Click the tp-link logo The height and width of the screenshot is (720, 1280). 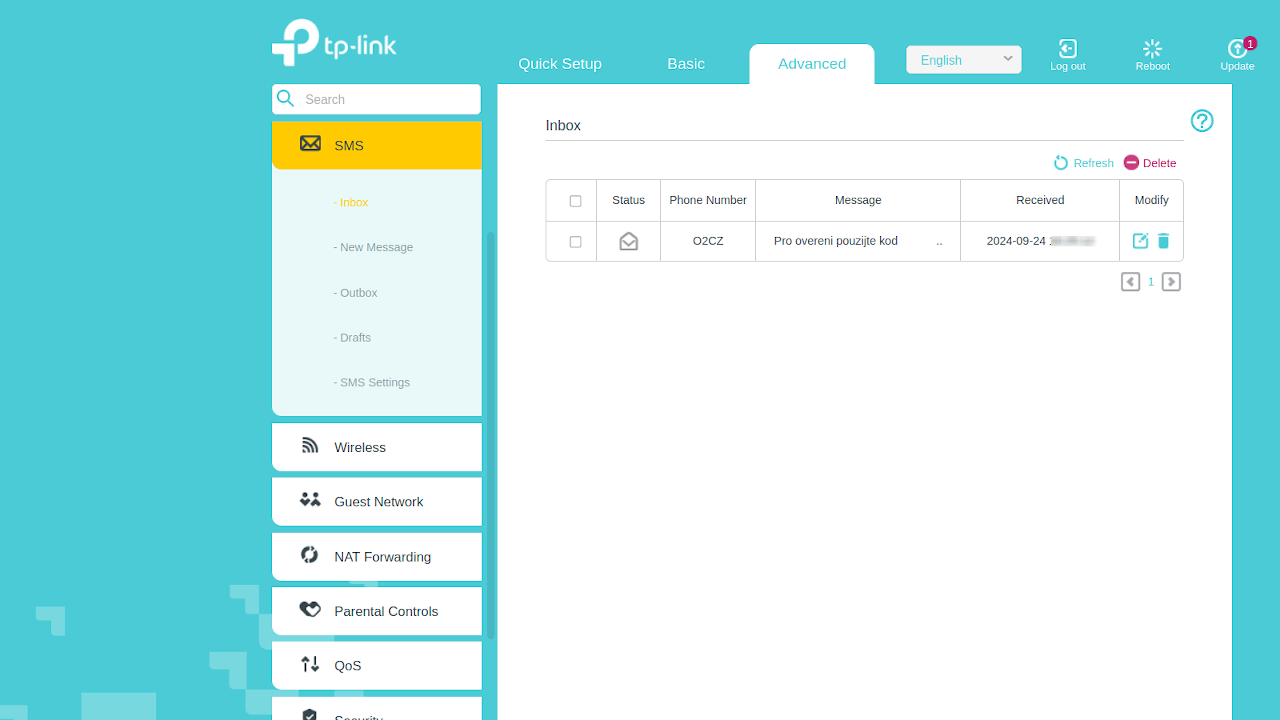[x=334, y=42]
